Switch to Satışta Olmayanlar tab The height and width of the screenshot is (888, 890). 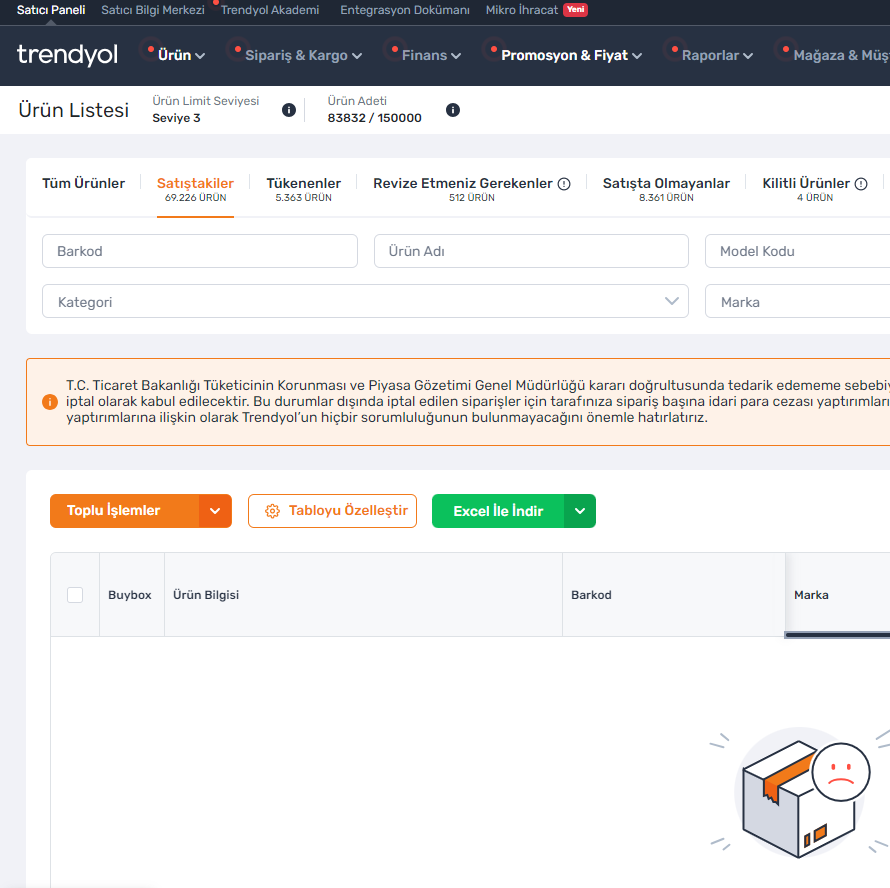coord(666,189)
